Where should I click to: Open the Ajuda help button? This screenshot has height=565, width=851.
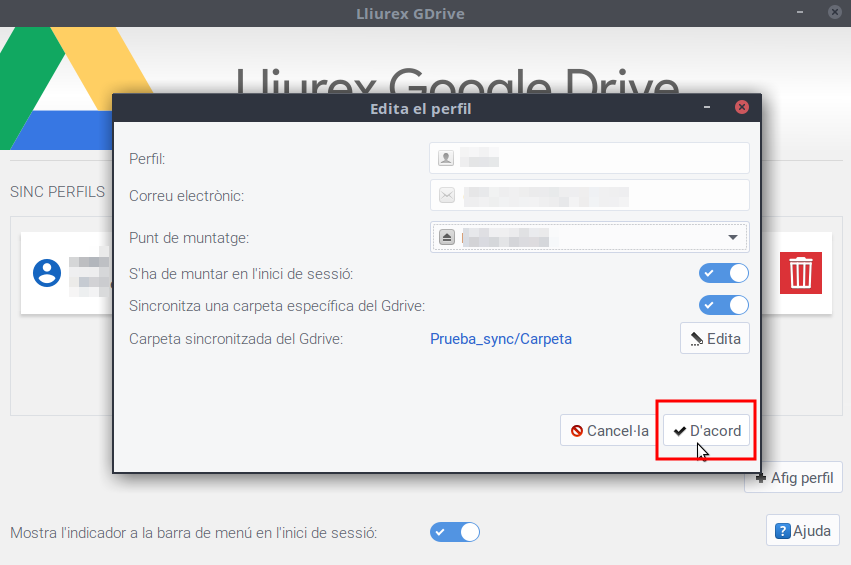(x=803, y=531)
